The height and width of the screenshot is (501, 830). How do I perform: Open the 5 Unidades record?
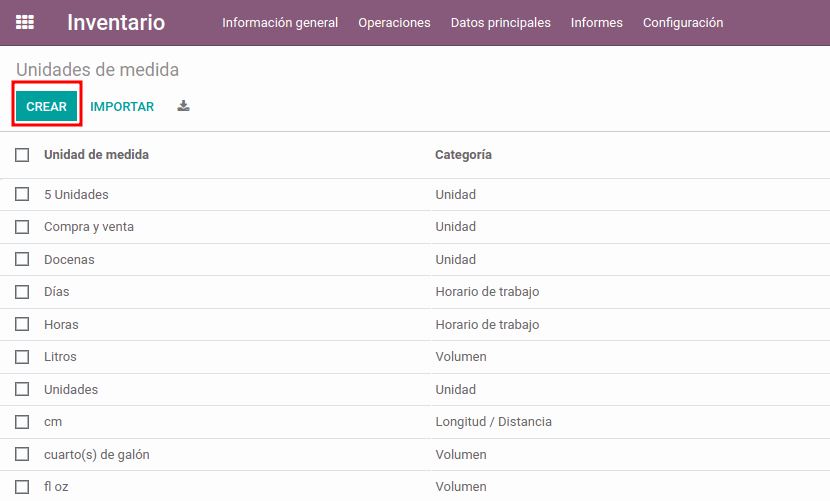tap(76, 194)
